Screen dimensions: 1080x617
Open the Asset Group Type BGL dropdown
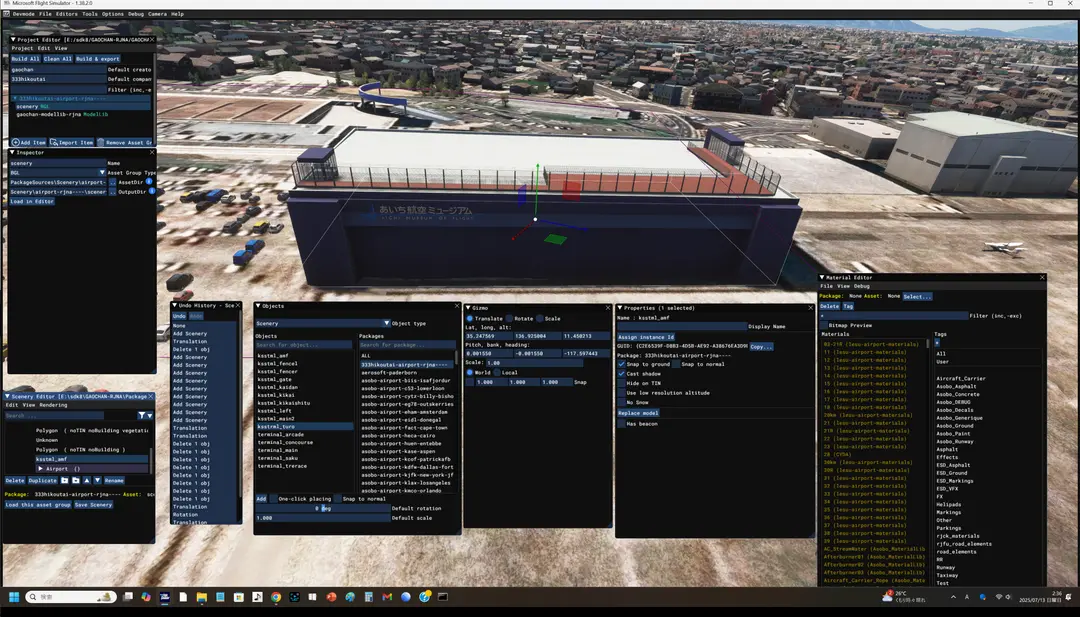pos(102,172)
